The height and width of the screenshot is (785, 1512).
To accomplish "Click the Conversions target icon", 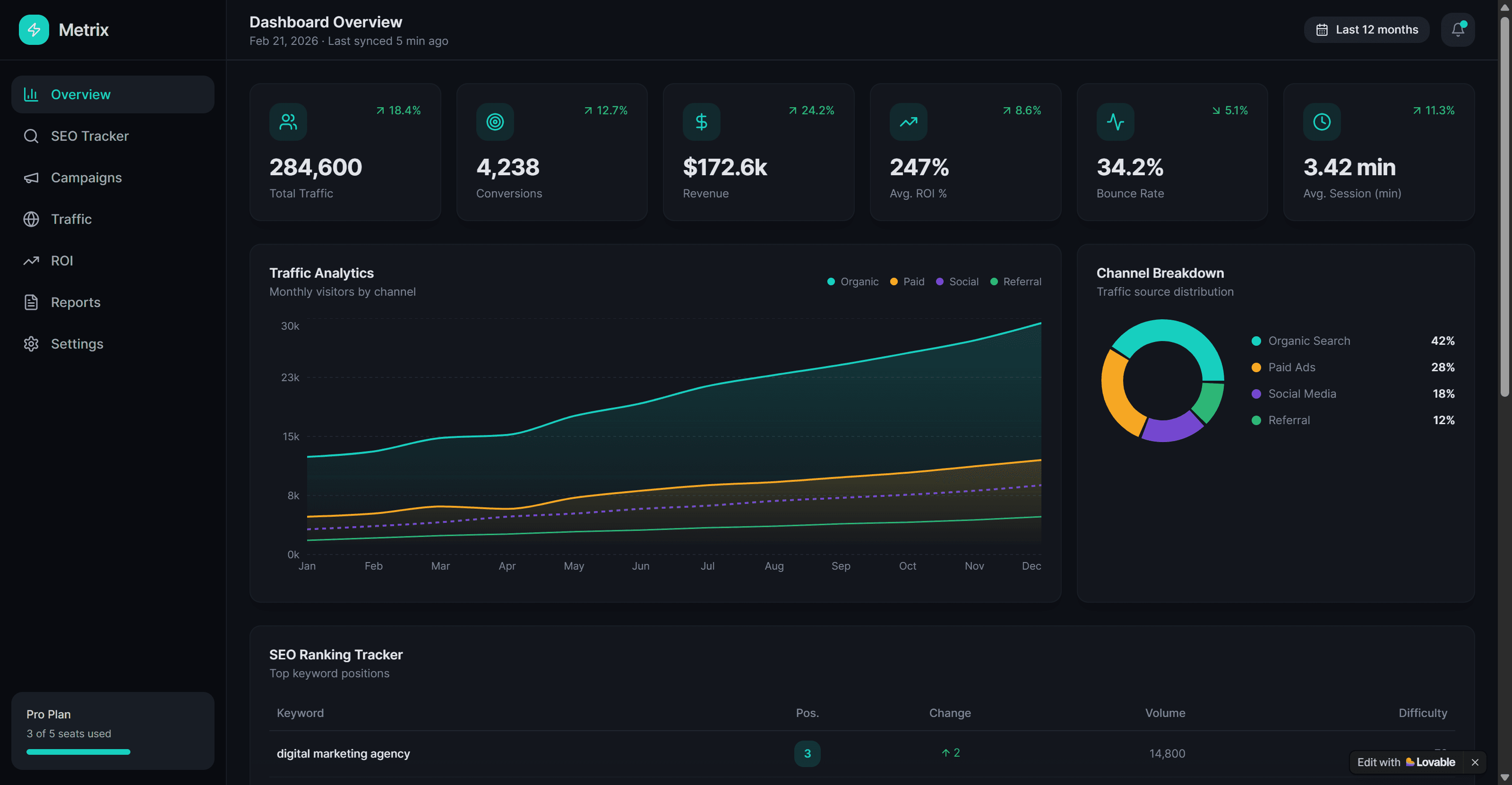I will 495,121.
